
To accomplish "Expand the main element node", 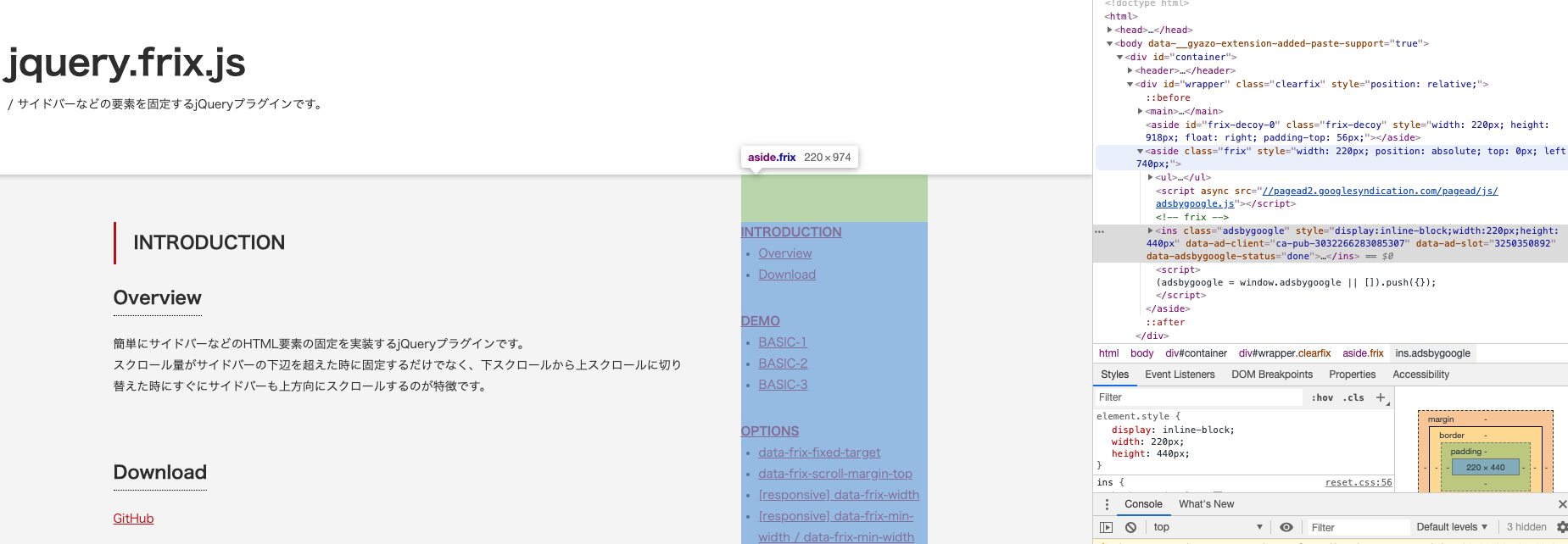I will coord(1140,111).
